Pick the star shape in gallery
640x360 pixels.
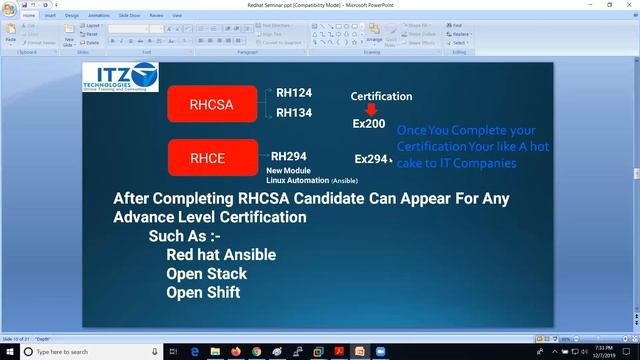pyautogui.click(x=354, y=42)
